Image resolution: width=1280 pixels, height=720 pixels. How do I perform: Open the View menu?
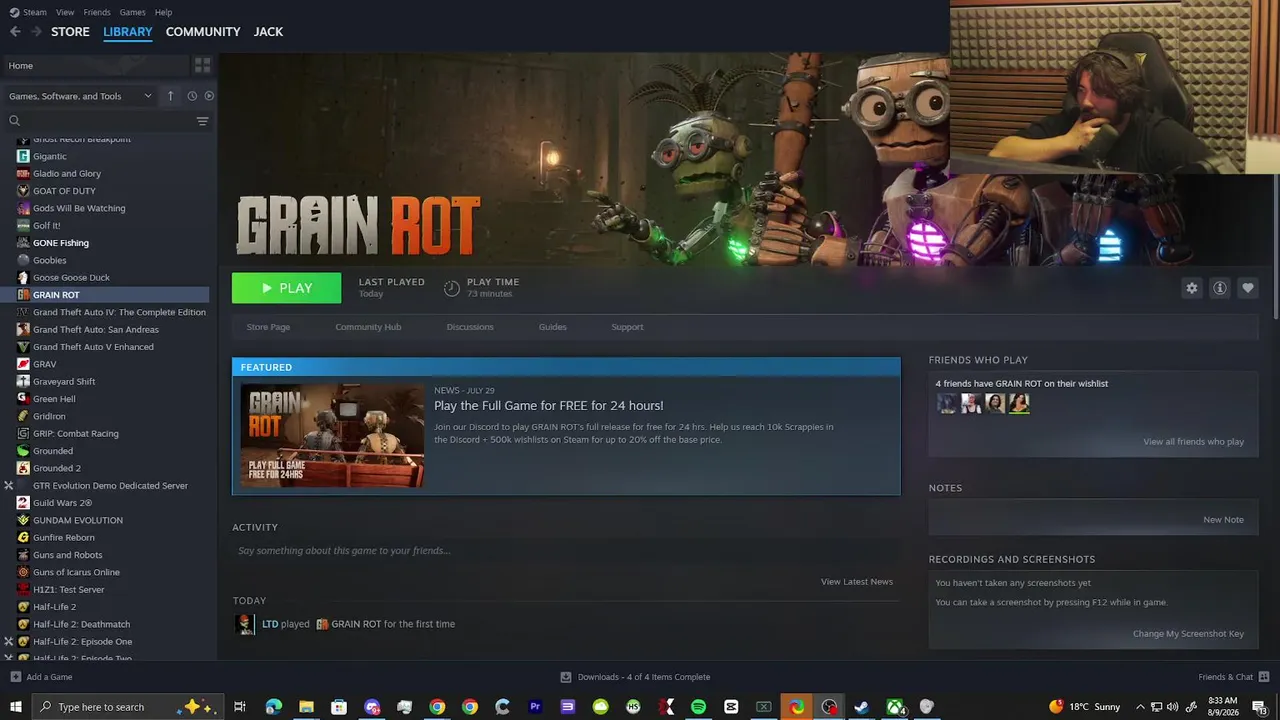[65, 12]
